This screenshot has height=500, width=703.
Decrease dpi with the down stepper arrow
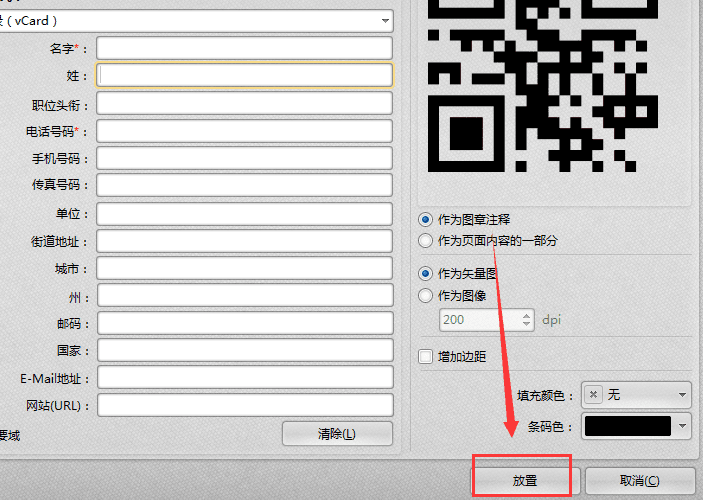tap(526, 324)
